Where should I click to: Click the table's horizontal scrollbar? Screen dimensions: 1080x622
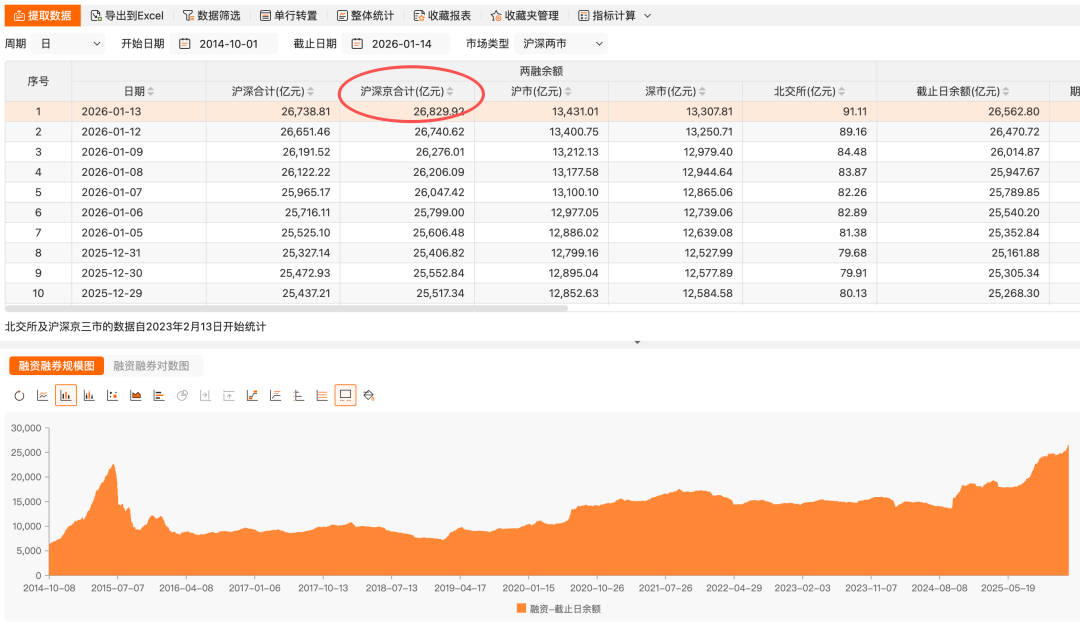click(x=286, y=308)
